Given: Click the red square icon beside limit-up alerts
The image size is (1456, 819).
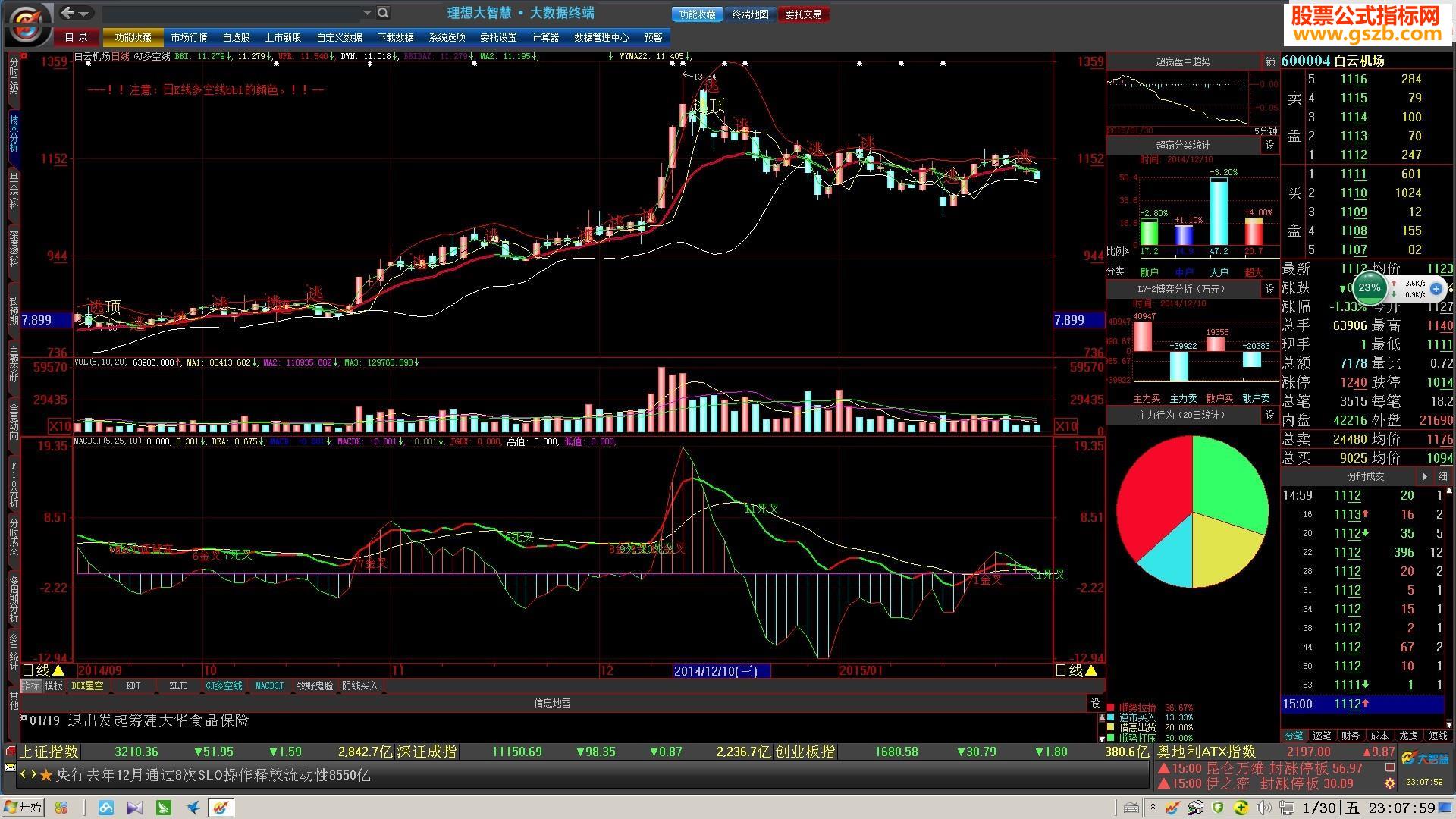Looking at the screenshot, I should pyautogui.click(x=1389, y=767).
